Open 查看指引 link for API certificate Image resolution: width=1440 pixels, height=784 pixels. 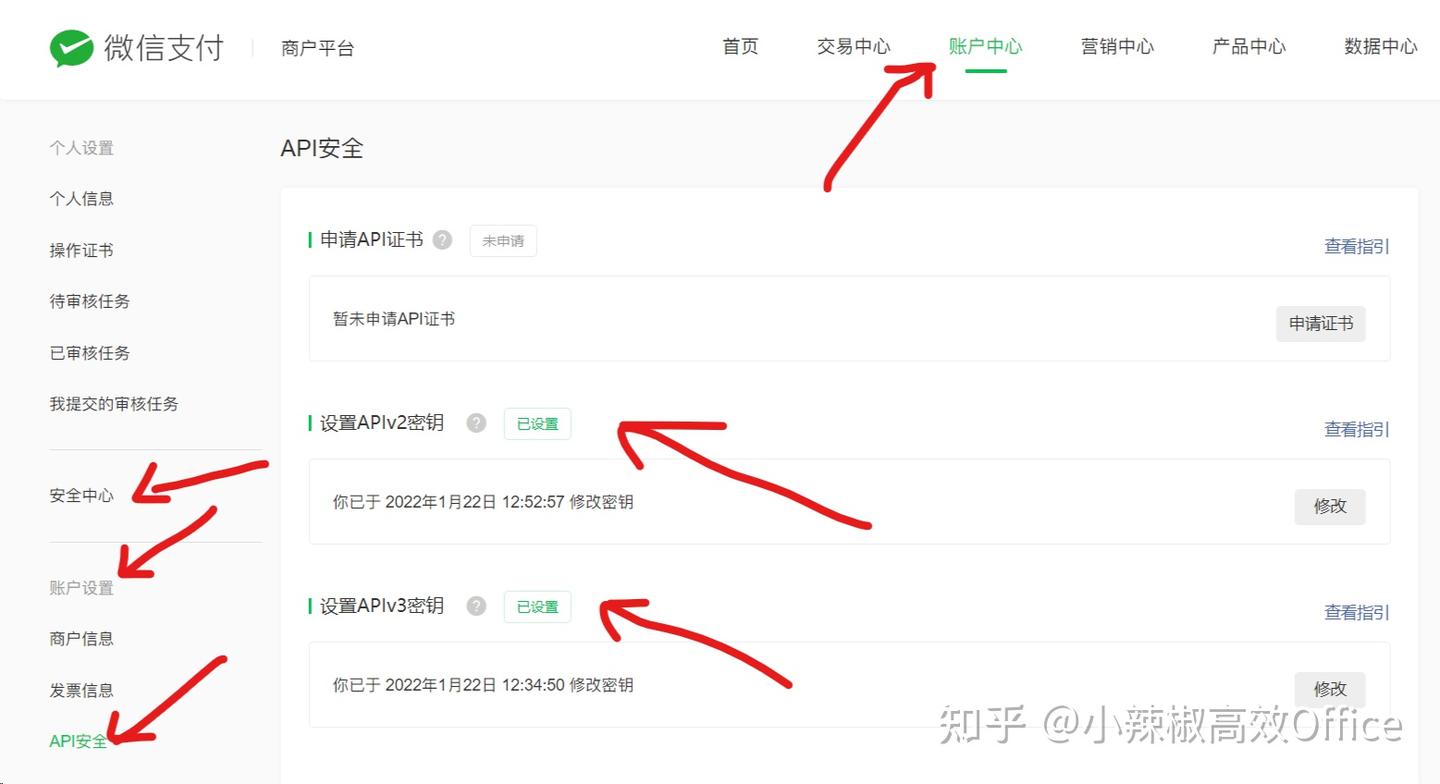[1357, 247]
